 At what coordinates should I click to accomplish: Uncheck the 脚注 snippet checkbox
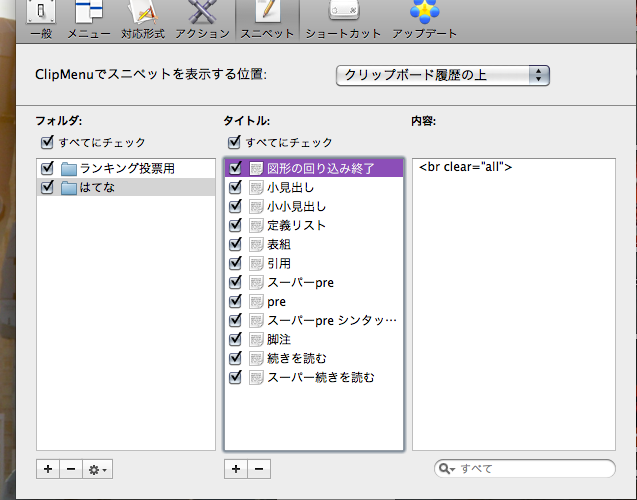coord(235,339)
